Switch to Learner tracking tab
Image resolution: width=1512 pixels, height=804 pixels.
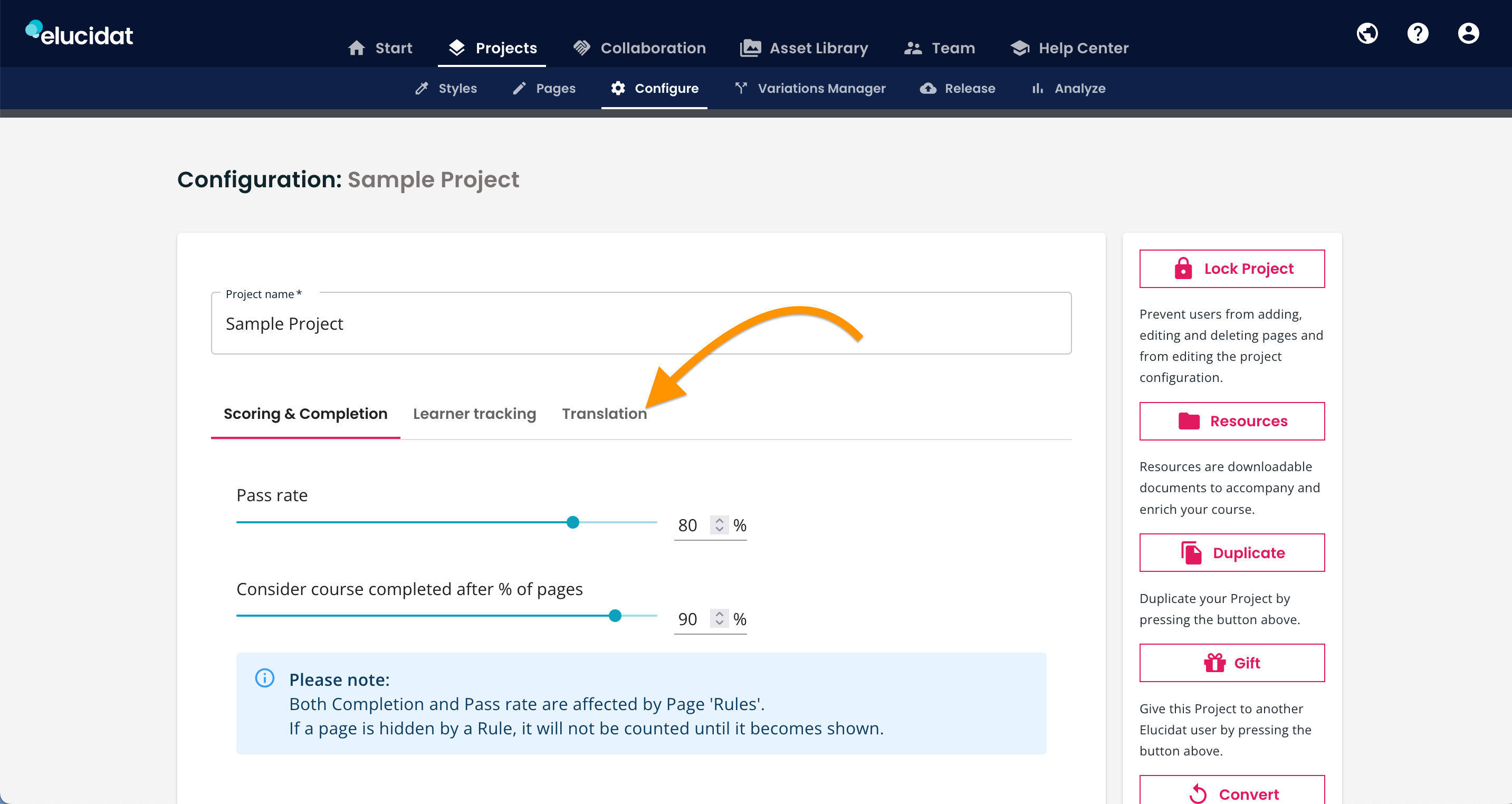pos(474,414)
